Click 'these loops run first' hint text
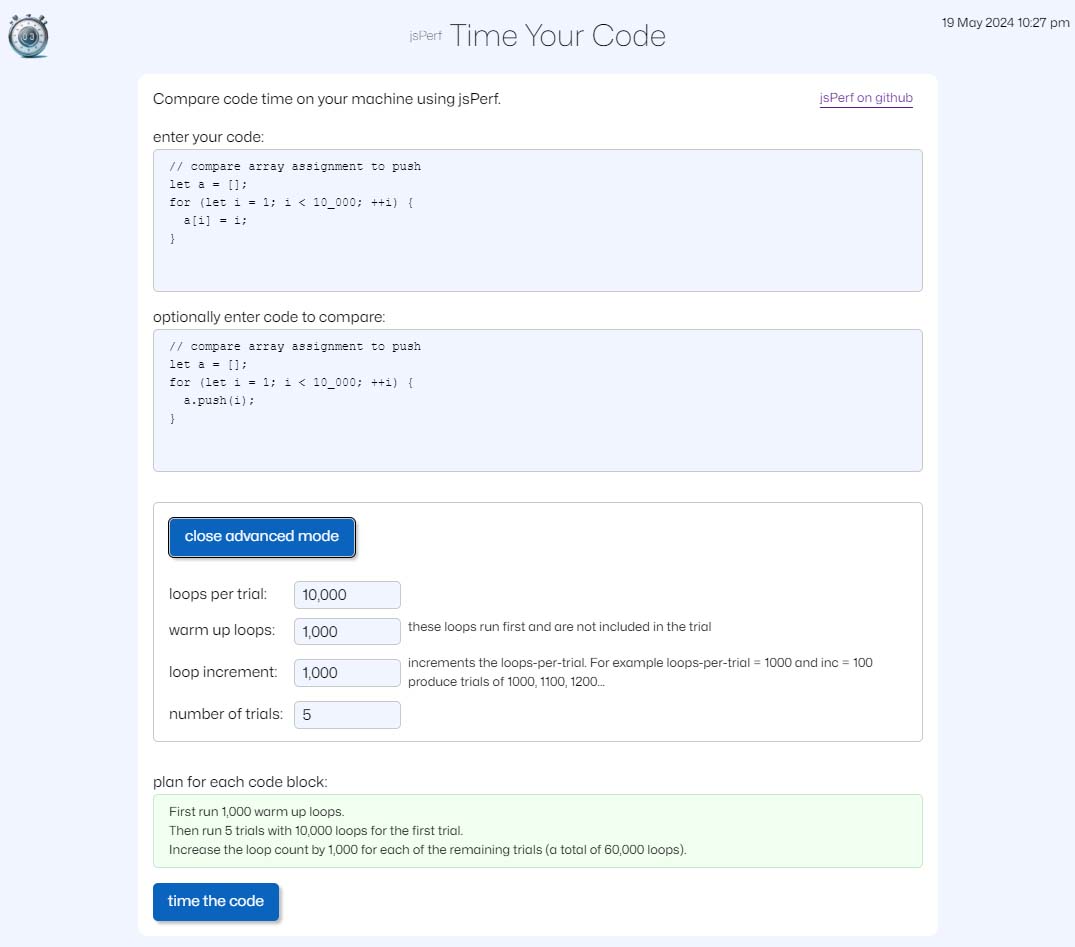The width and height of the screenshot is (1075, 947). [559, 627]
